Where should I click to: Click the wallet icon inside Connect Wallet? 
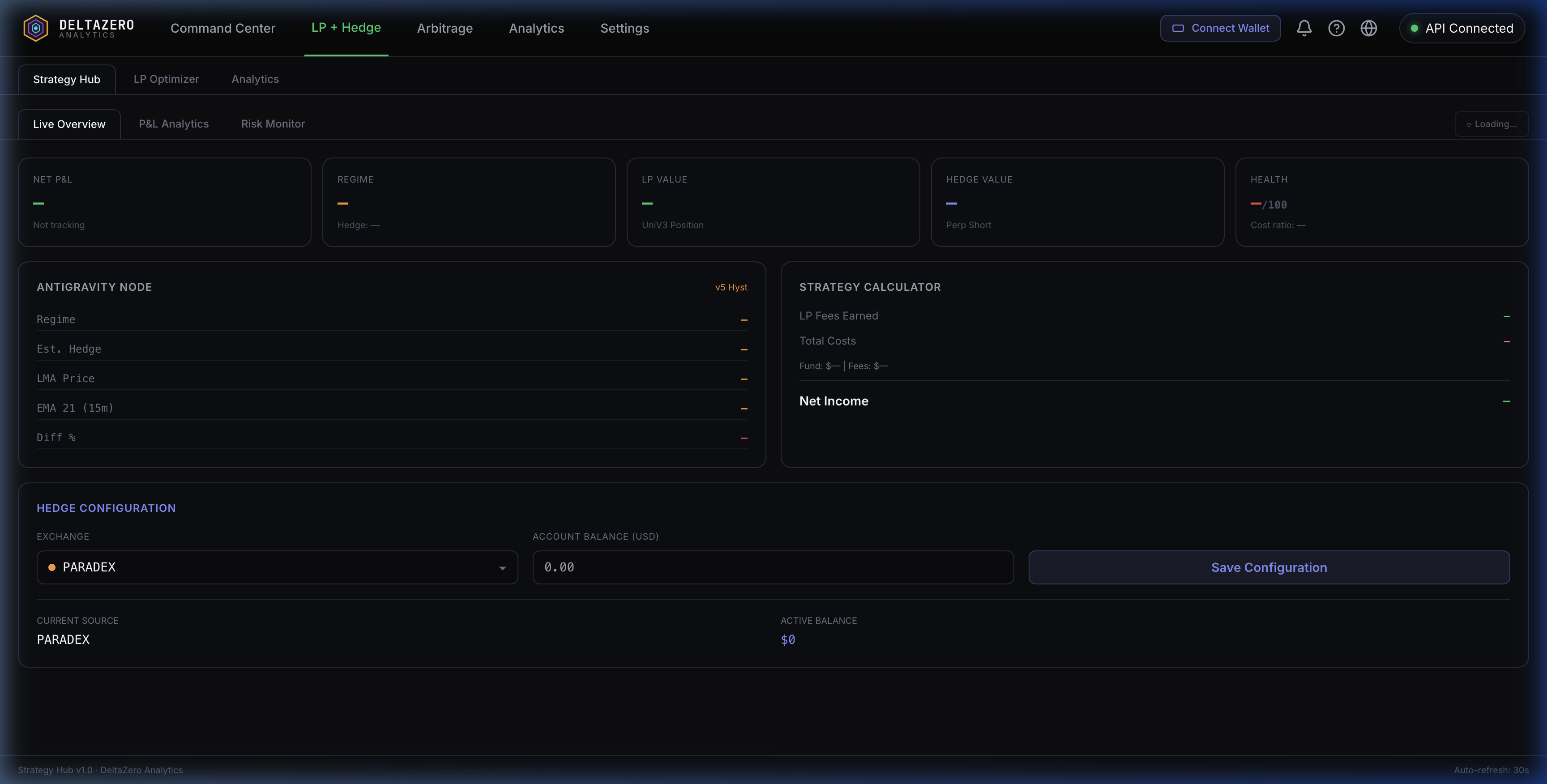[x=1178, y=28]
